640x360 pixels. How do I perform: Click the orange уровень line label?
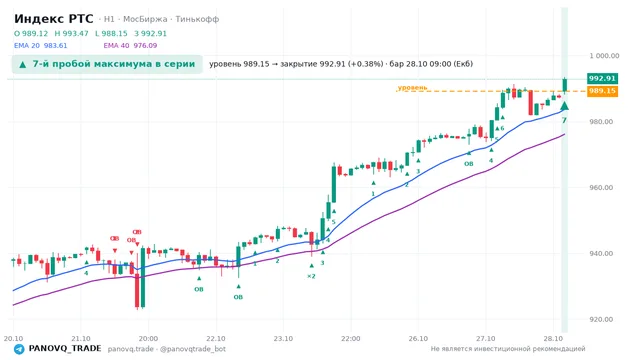coord(412,87)
